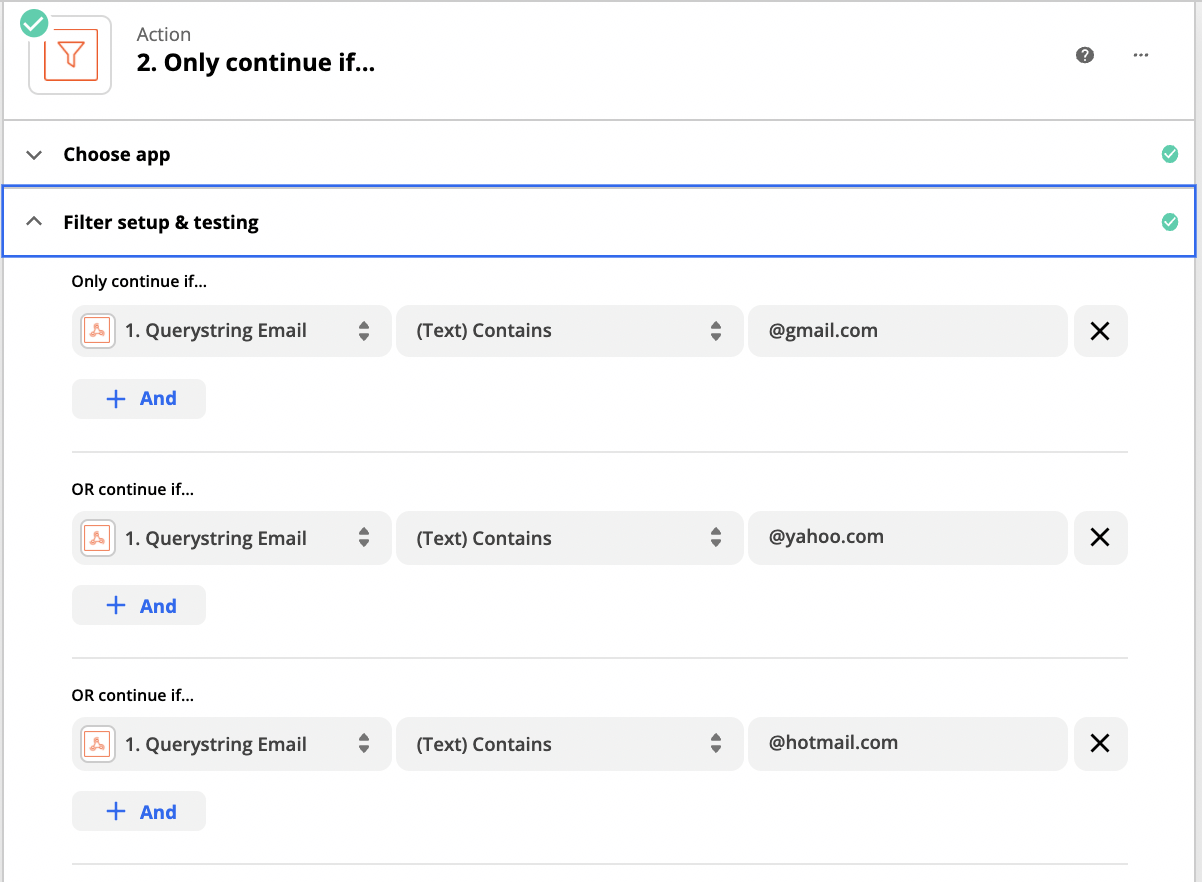This screenshot has width=1202, height=882.
Task: Open (Text) Contains dropdown in hotmail rule
Action: pos(570,744)
